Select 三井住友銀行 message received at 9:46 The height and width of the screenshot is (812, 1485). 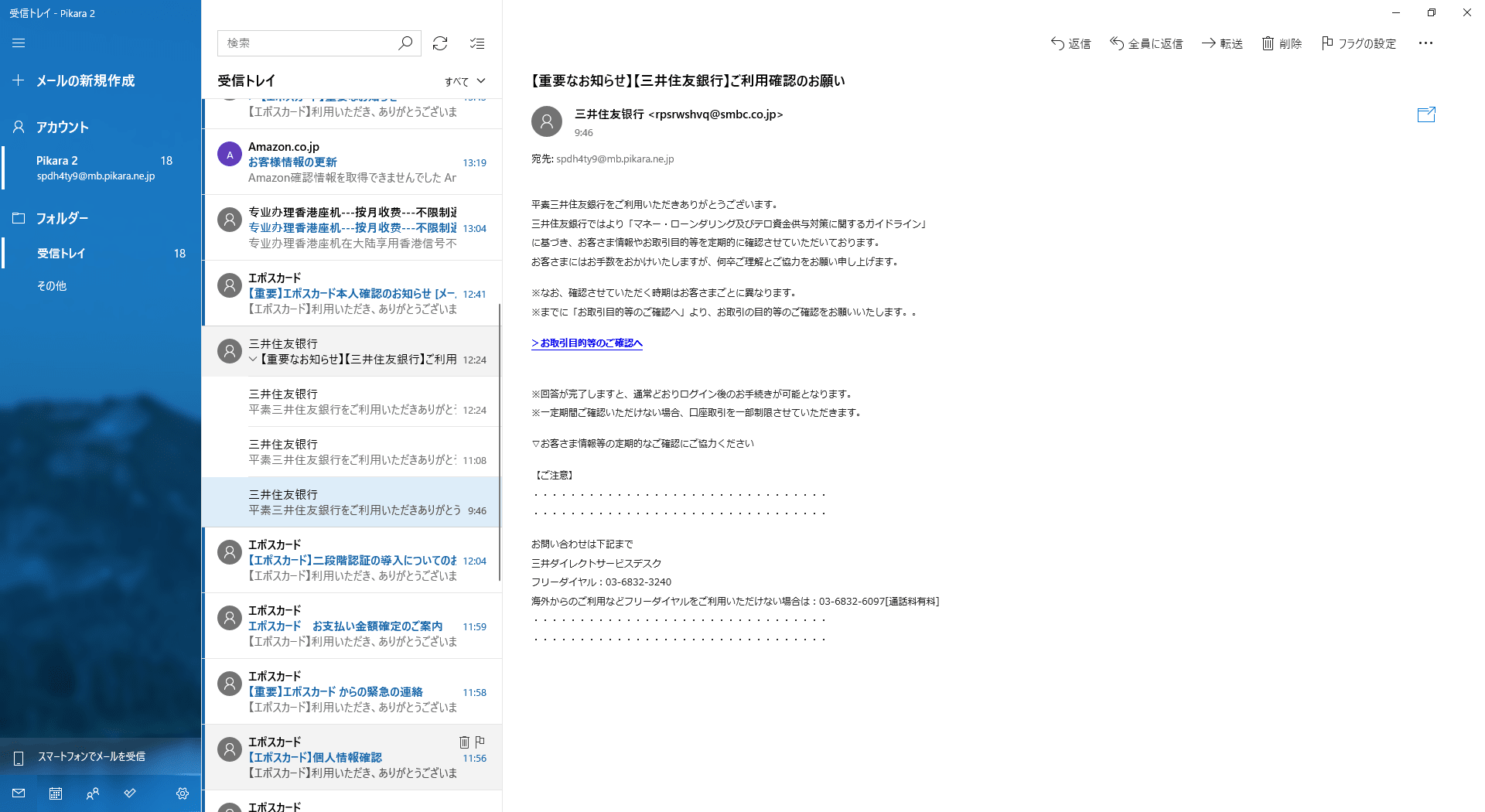[352, 502]
